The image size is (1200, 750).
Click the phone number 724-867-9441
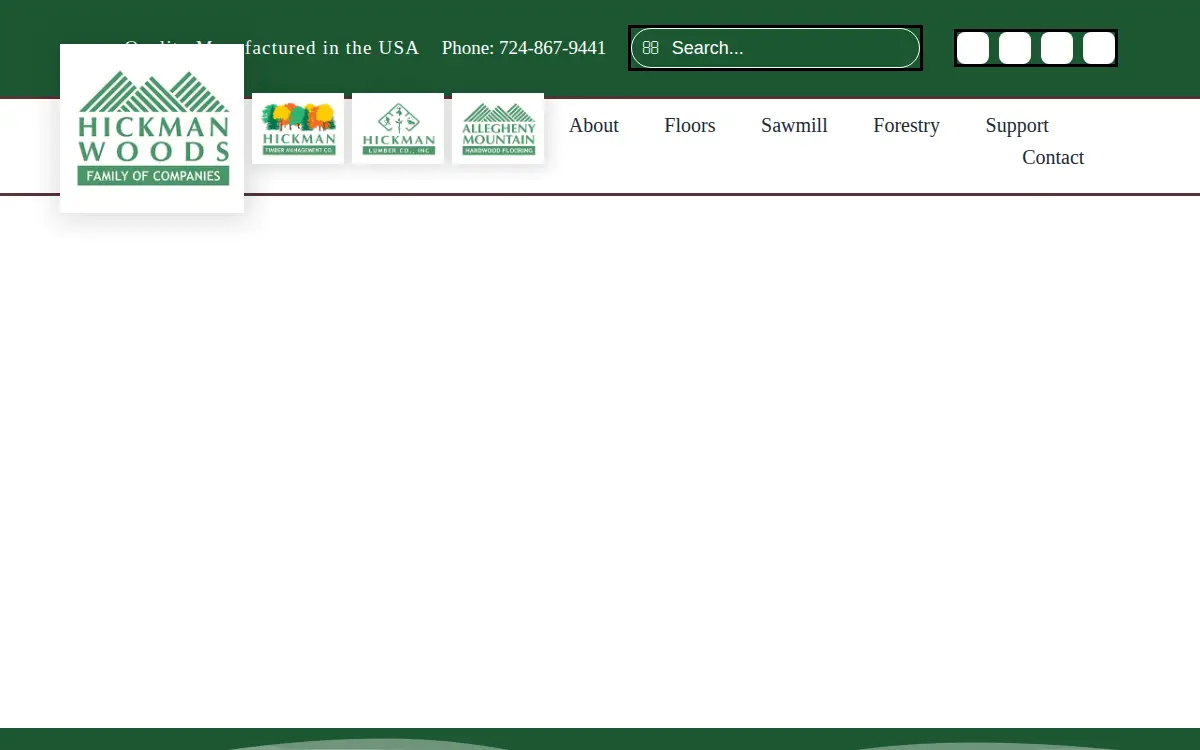point(552,48)
